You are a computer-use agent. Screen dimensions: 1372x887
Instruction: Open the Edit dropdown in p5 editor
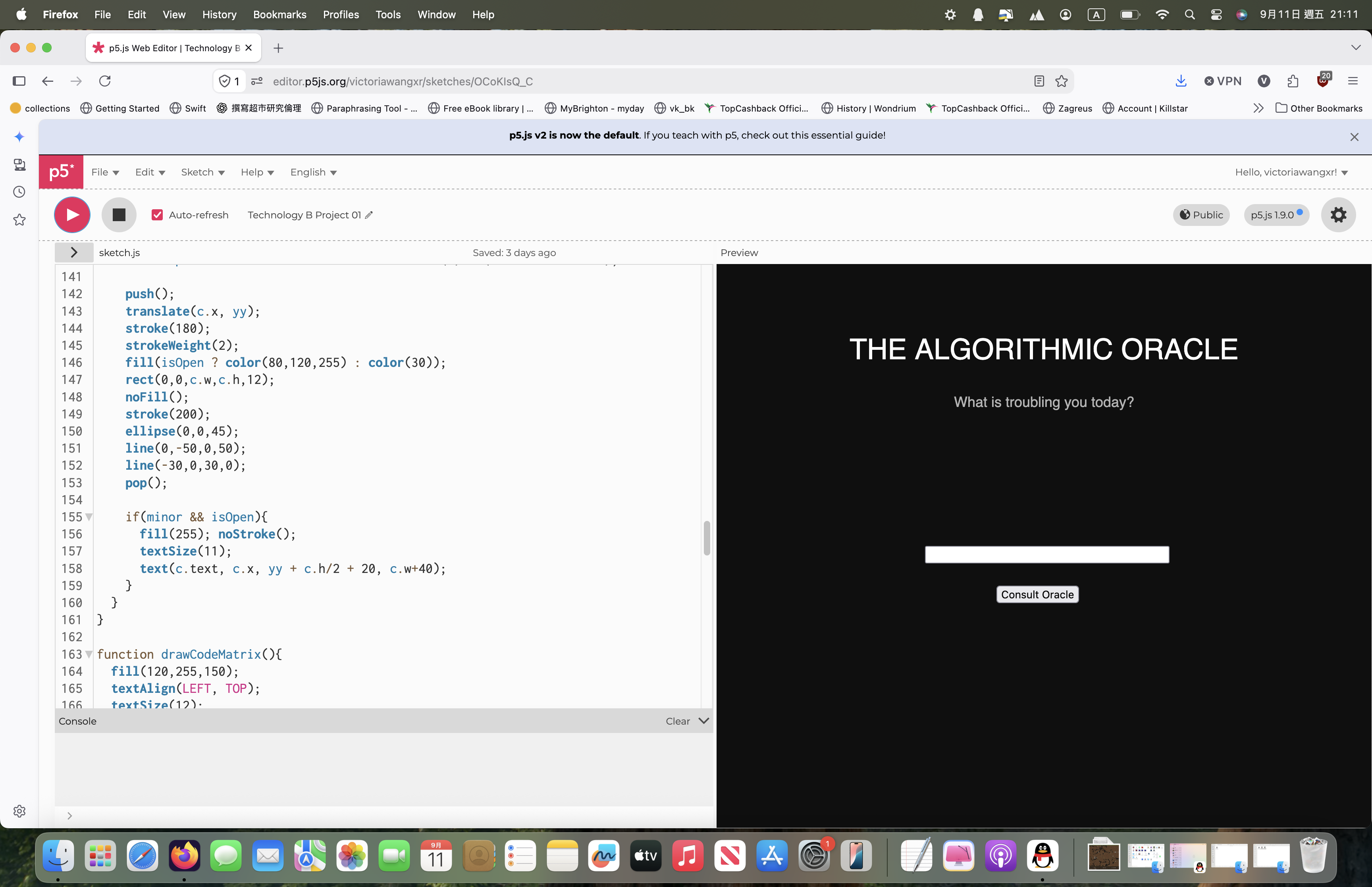tap(150, 172)
